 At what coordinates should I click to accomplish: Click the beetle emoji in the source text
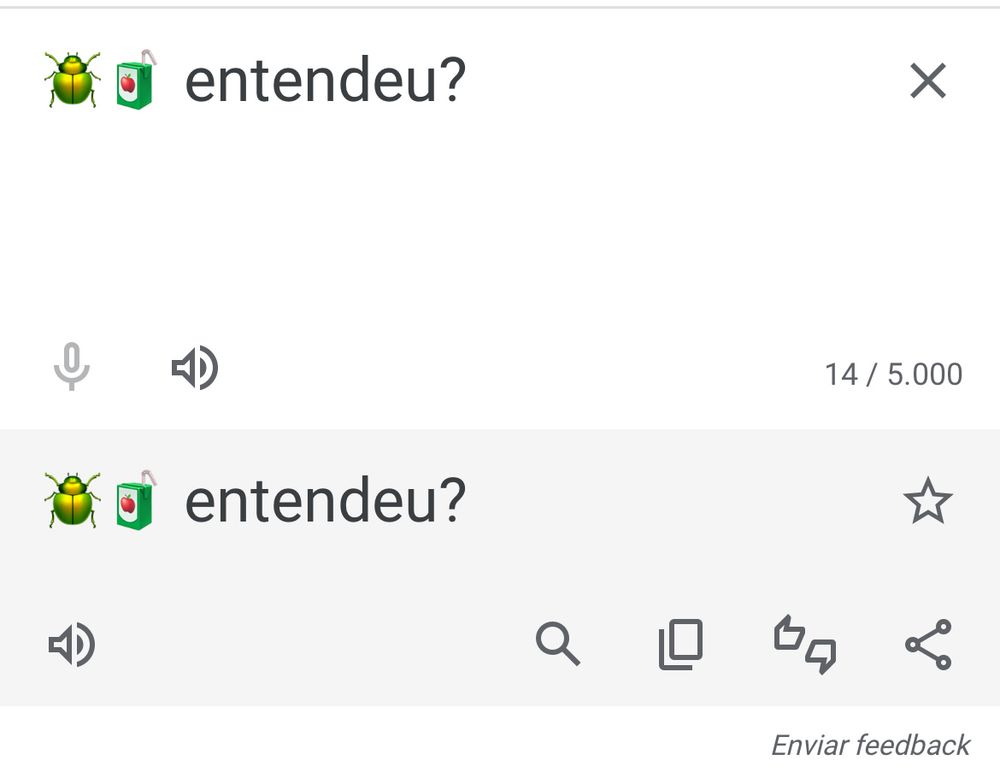72,80
